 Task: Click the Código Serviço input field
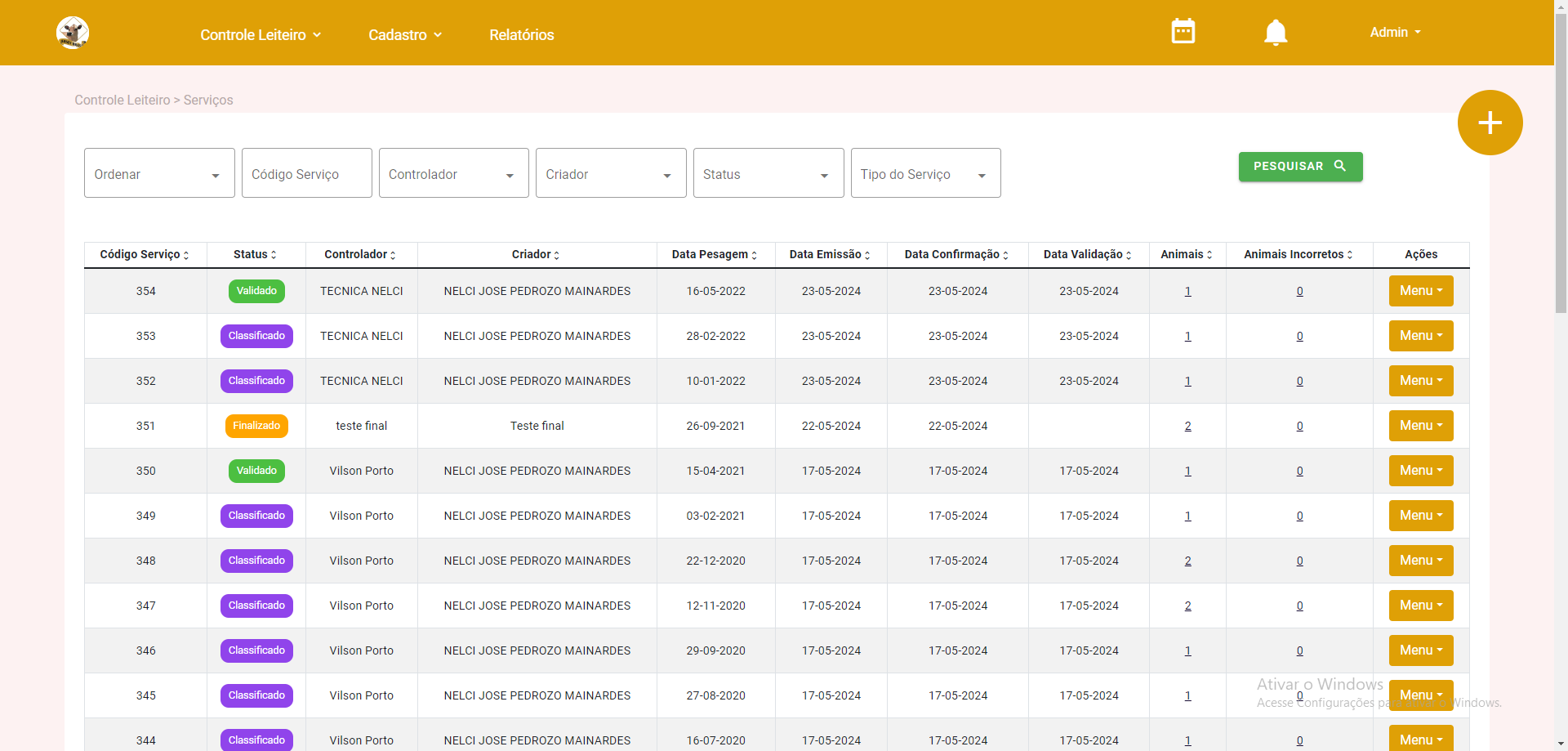click(307, 172)
